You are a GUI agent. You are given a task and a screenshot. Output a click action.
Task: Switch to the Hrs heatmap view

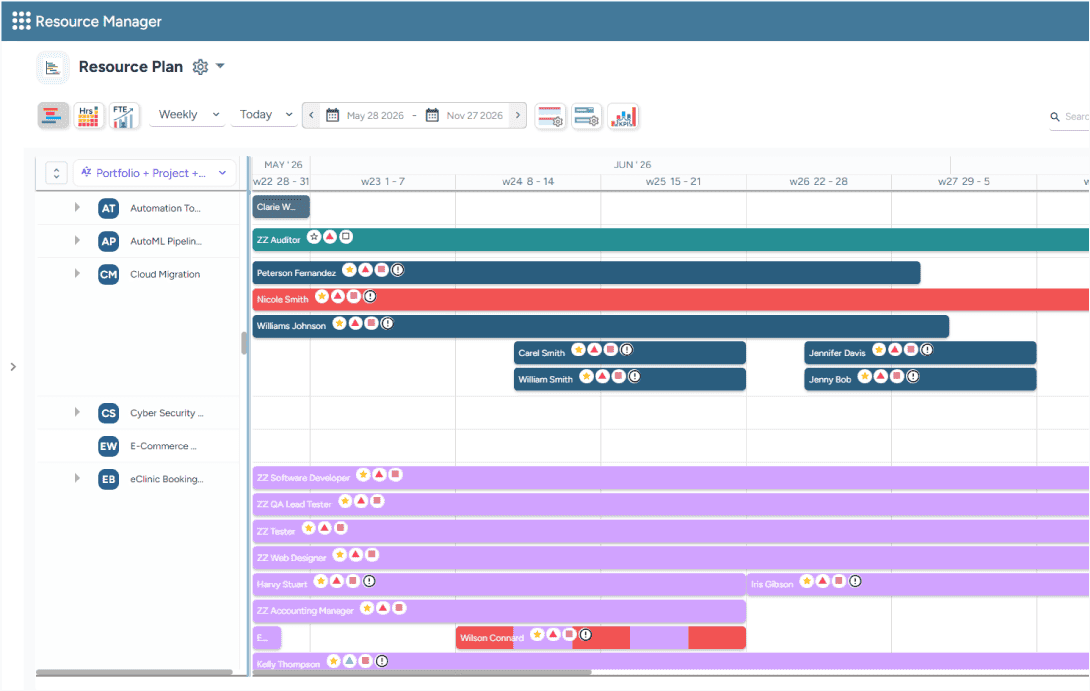point(88,116)
